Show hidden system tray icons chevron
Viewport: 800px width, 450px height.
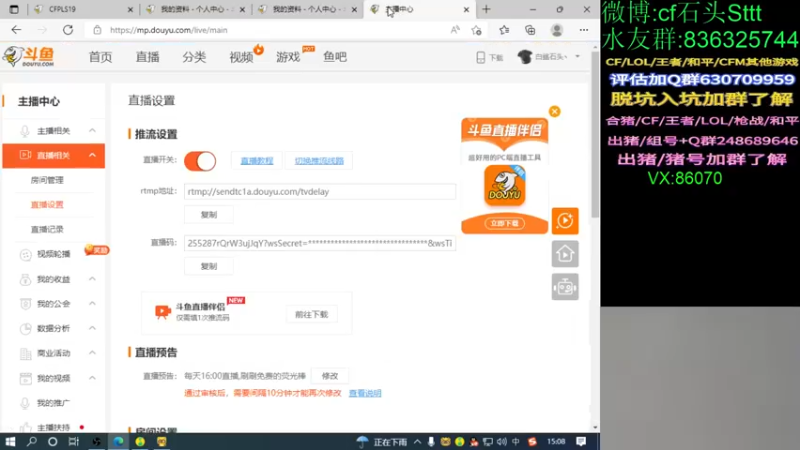pos(417,442)
